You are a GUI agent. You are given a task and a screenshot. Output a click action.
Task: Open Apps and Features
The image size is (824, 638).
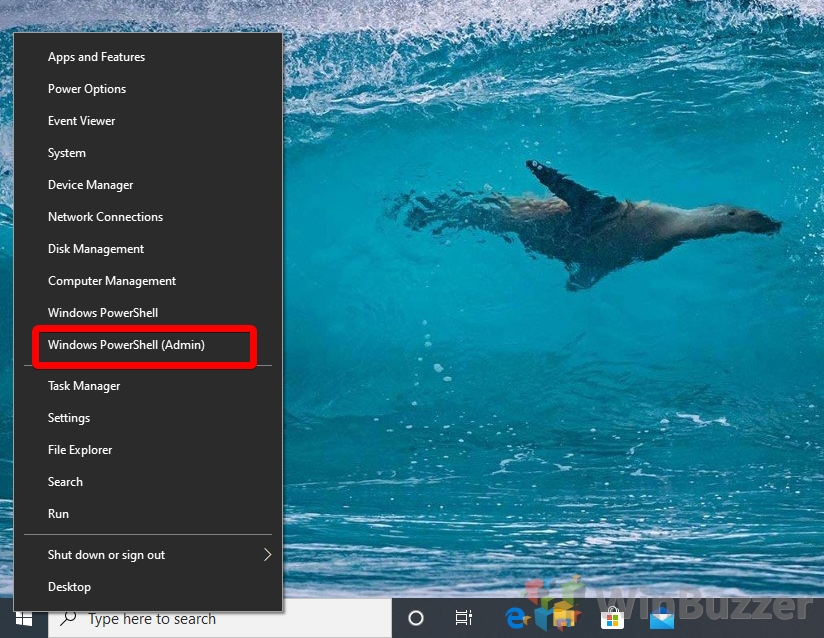click(148, 57)
